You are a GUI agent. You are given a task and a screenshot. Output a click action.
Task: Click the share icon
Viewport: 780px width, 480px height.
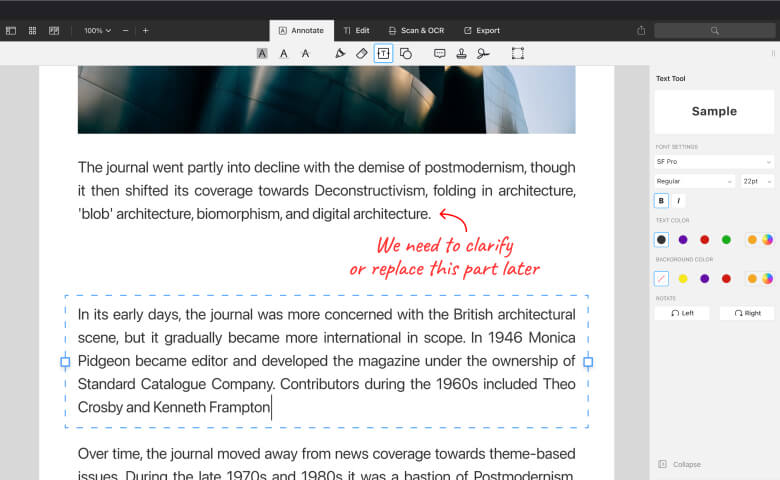(641, 30)
